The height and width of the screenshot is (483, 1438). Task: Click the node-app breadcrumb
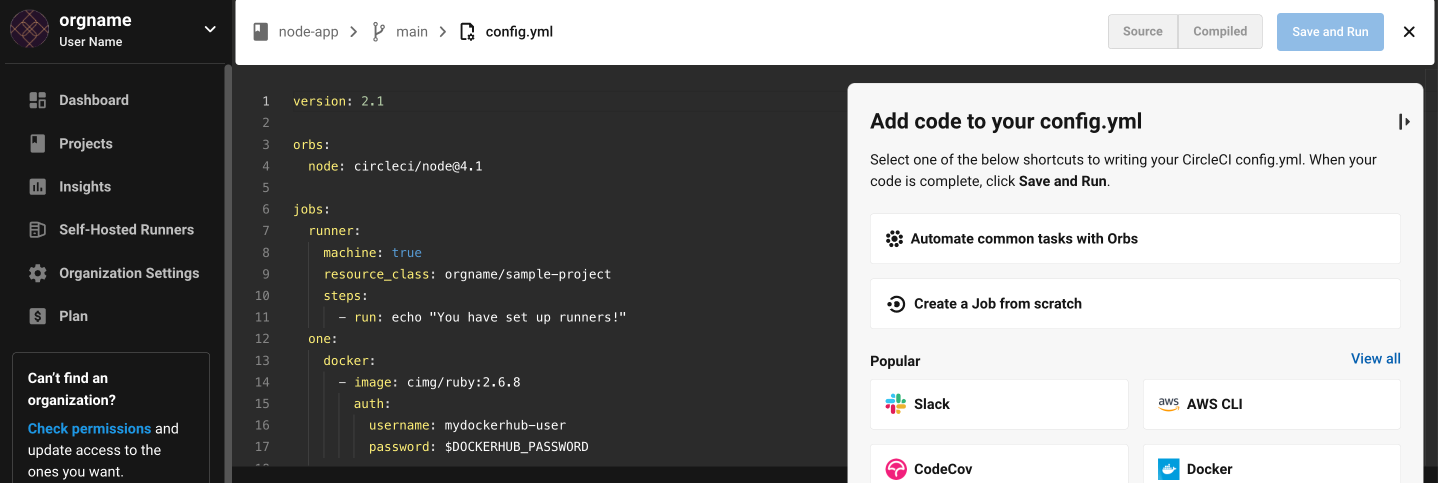[308, 32]
